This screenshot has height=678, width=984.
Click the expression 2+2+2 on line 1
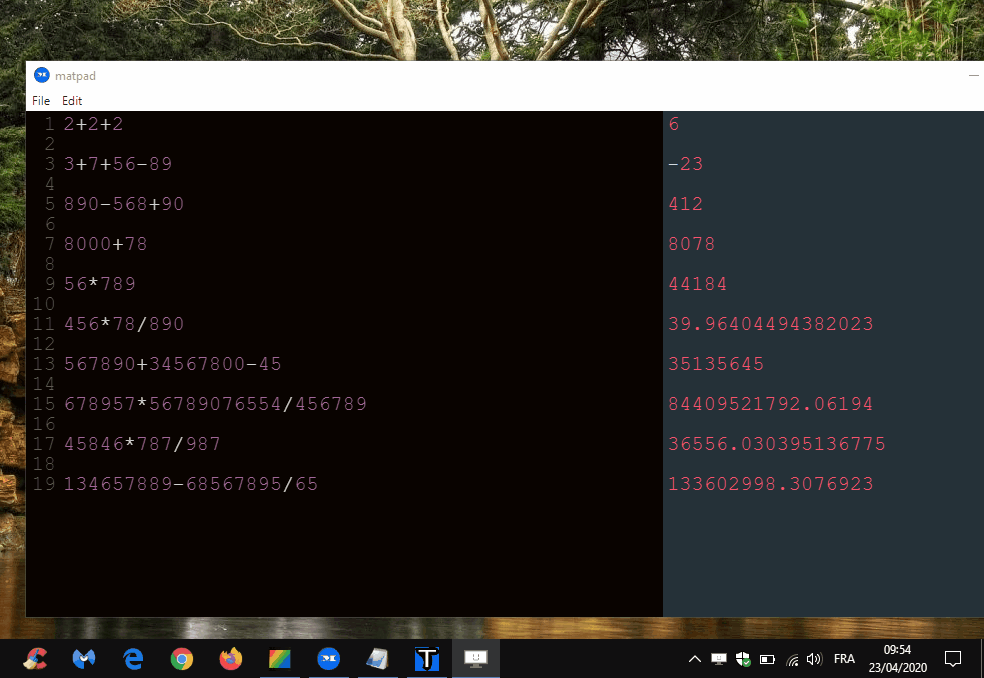point(94,124)
